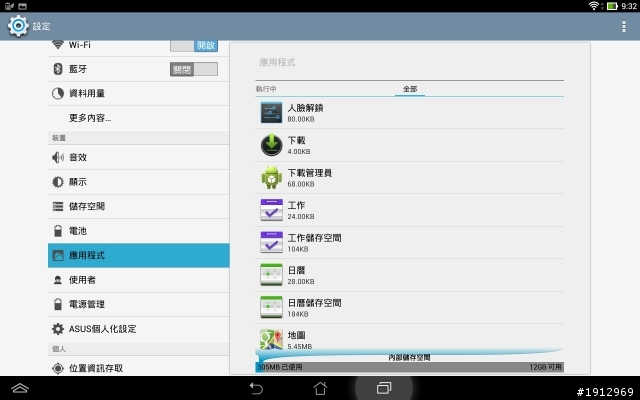
Task: Open 工作儲存空間 app details
Action: pos(410,242)
